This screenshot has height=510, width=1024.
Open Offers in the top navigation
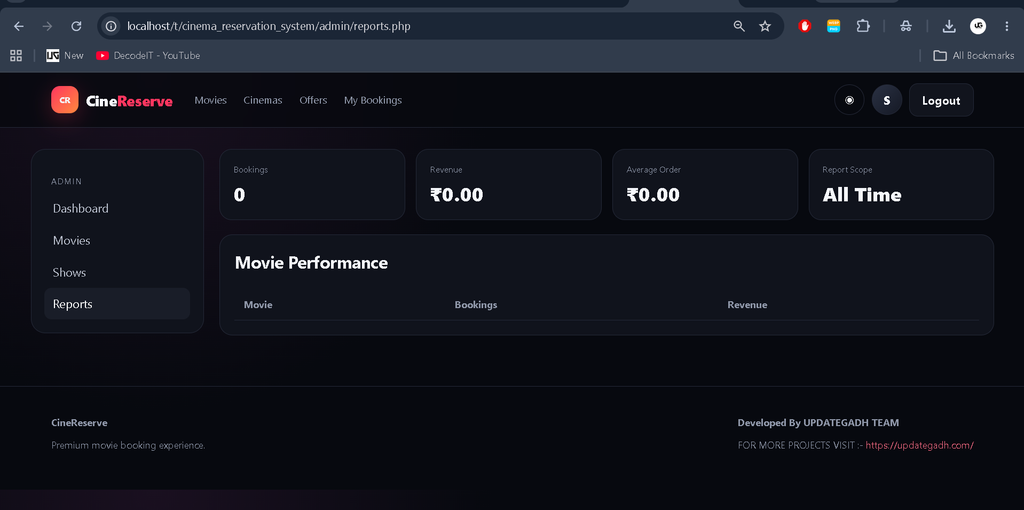point(313,100)
